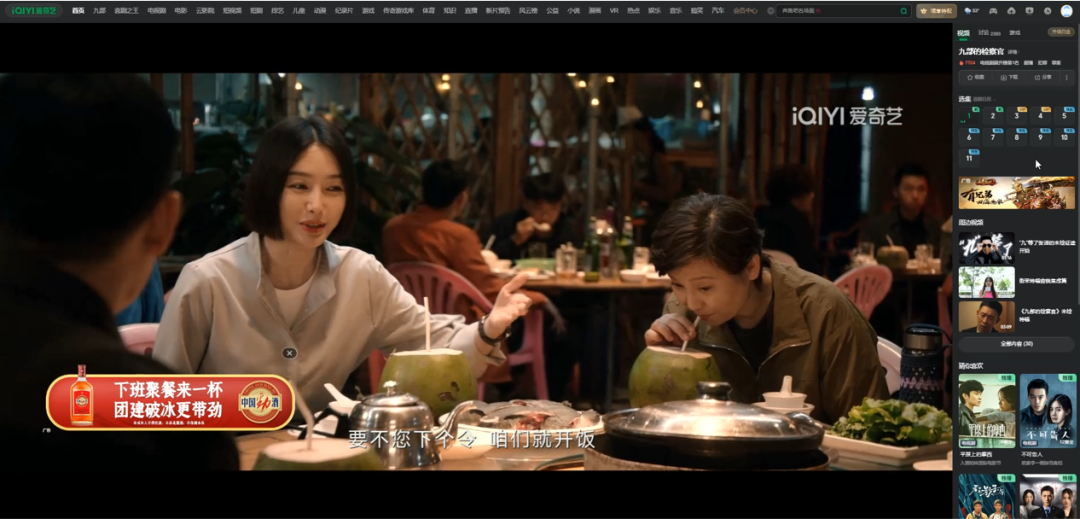Expand show details next to title

(1012, 52)
